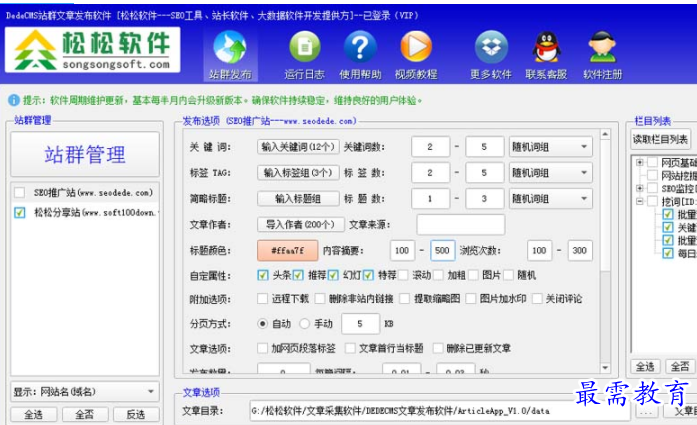The height and width of the screenshot is (425, 697).
Task: Click the 输入标题组 button
Action: click(x=298, y=198)
